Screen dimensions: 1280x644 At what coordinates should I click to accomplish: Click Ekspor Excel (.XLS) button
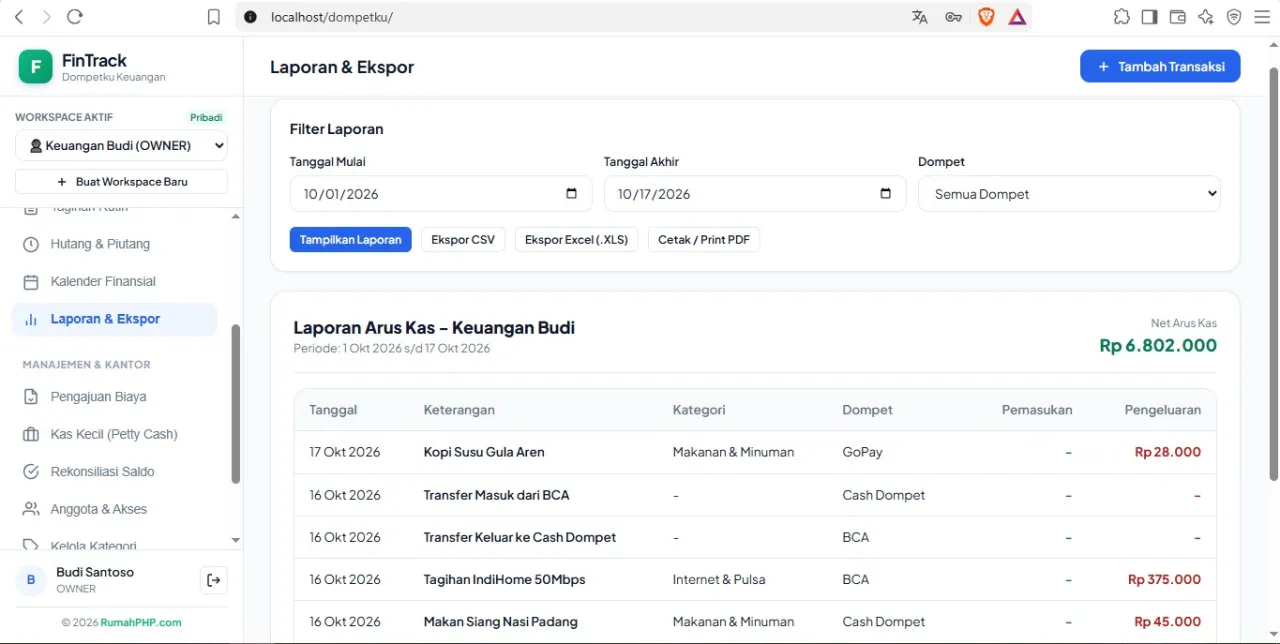coord(576,240)
